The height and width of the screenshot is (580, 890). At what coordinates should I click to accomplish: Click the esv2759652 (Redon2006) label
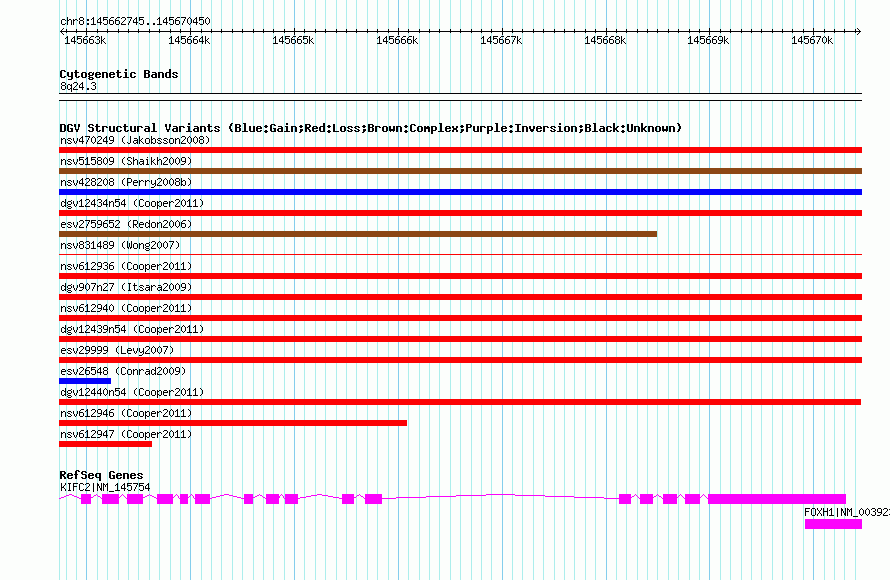126,224
